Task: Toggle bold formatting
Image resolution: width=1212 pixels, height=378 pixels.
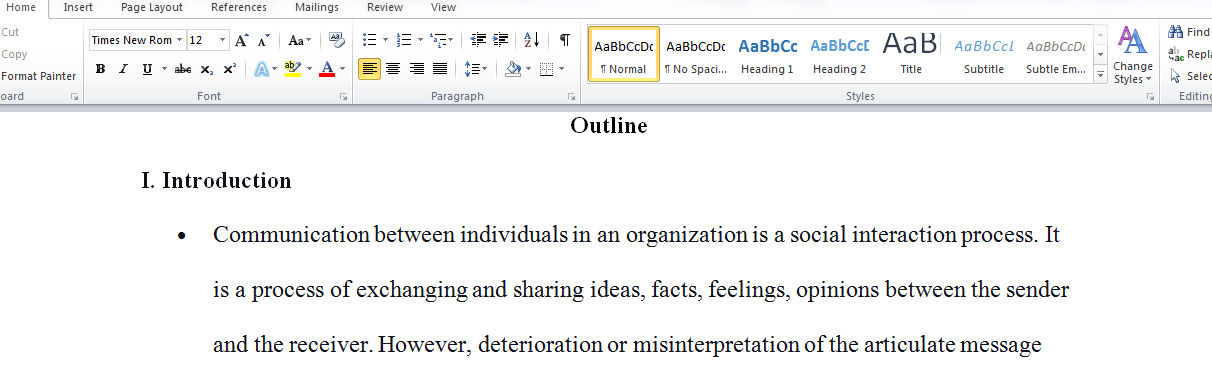Action: point(100,69)
